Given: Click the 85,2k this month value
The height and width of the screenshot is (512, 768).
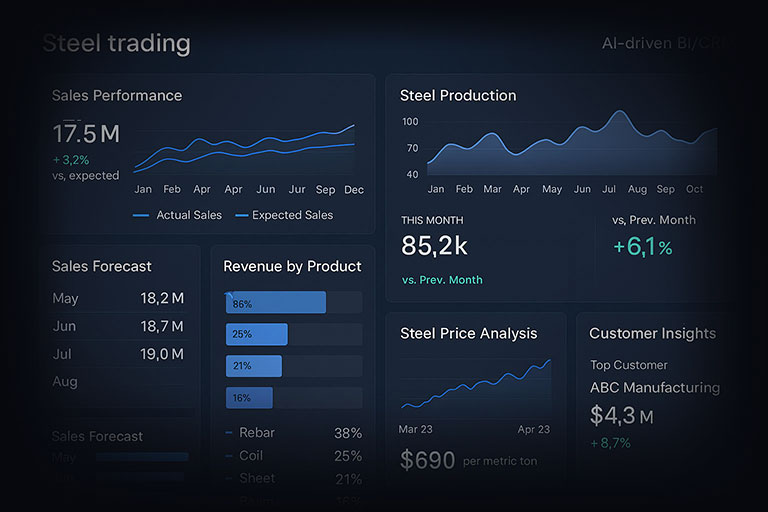Looking at the screenshot, I should click(x=434, y=246).
